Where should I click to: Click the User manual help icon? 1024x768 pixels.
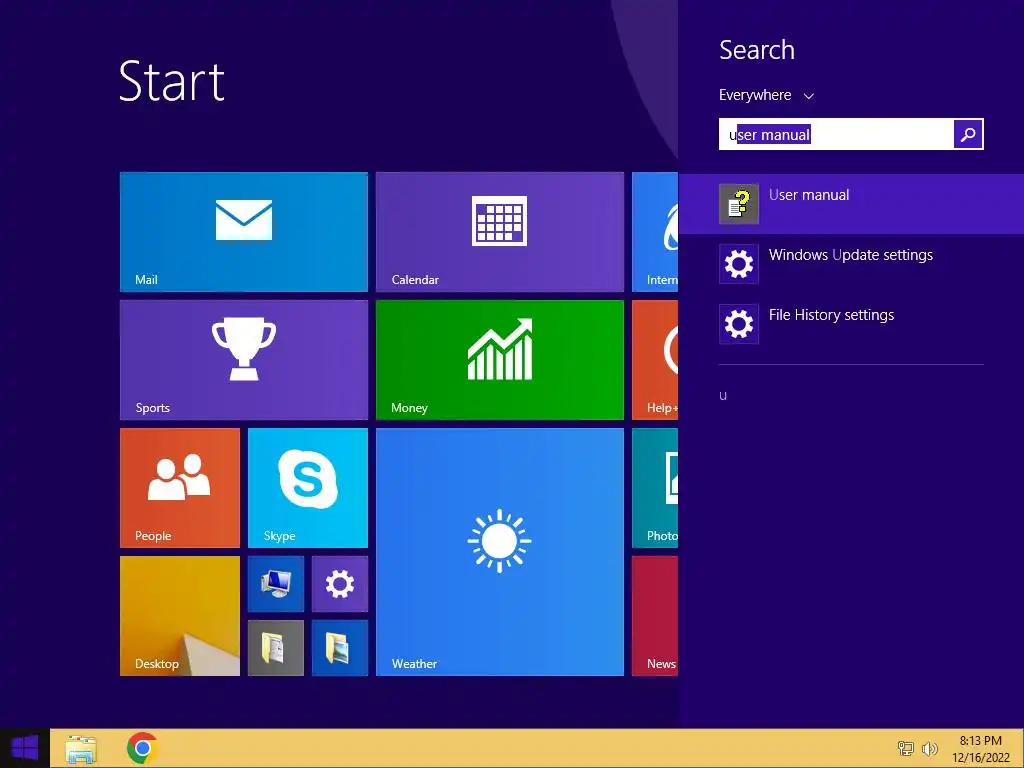point(739,204)
